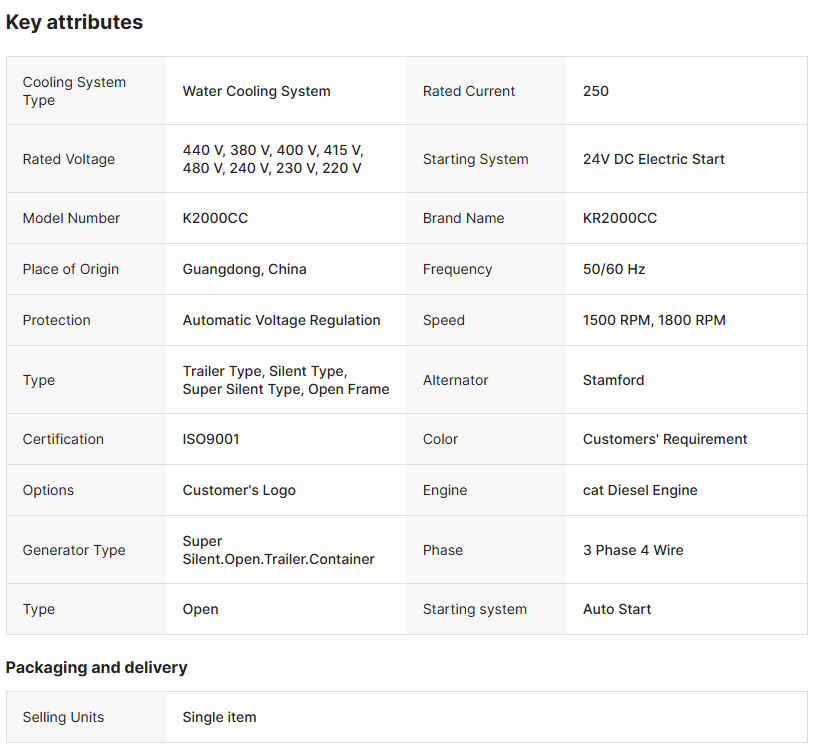
Task: Click the Auto Start value
Action: (x=617, y=609)
